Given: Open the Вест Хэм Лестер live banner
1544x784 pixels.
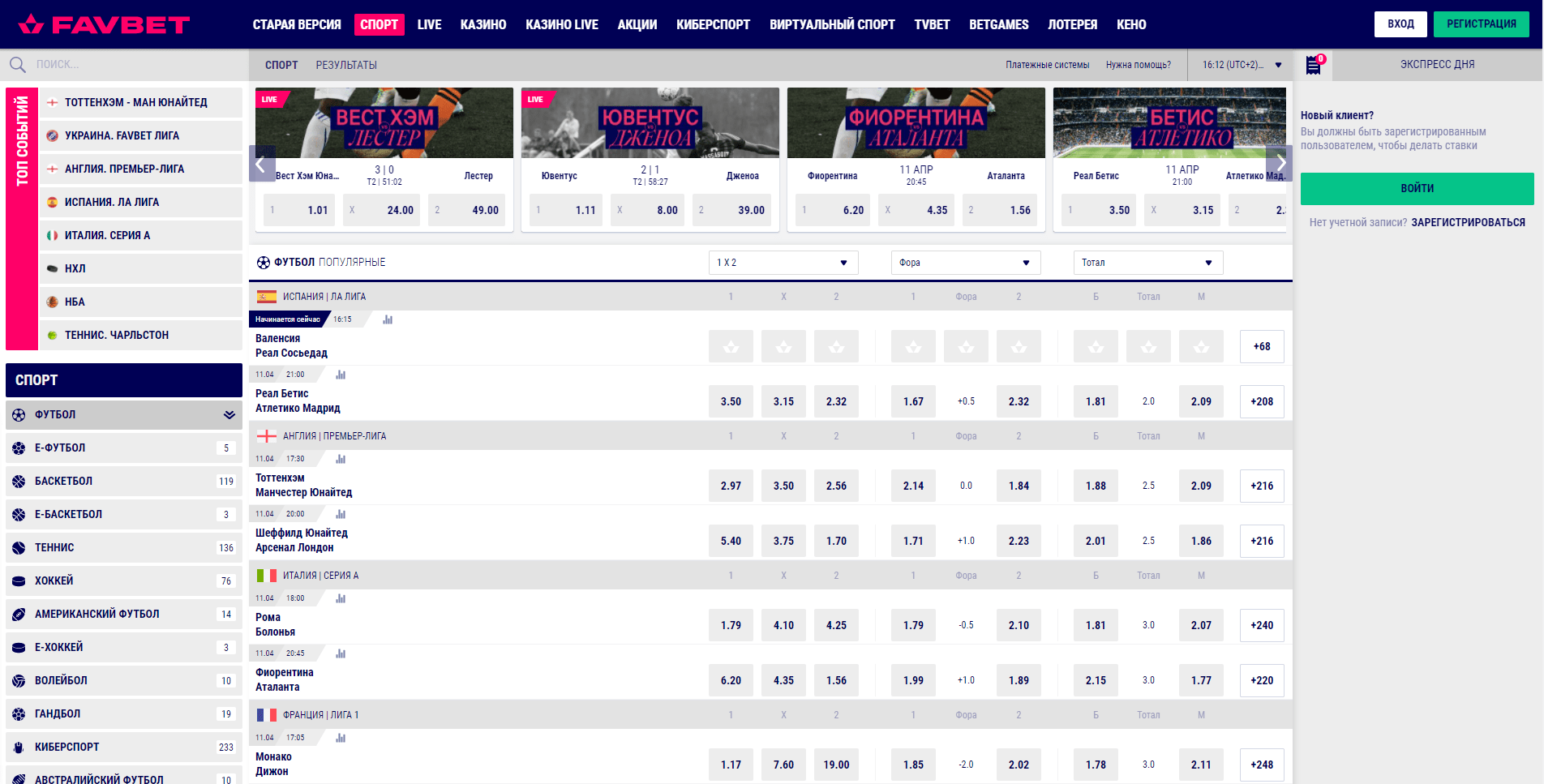Looking at the screenshot, I should [384, 123].
